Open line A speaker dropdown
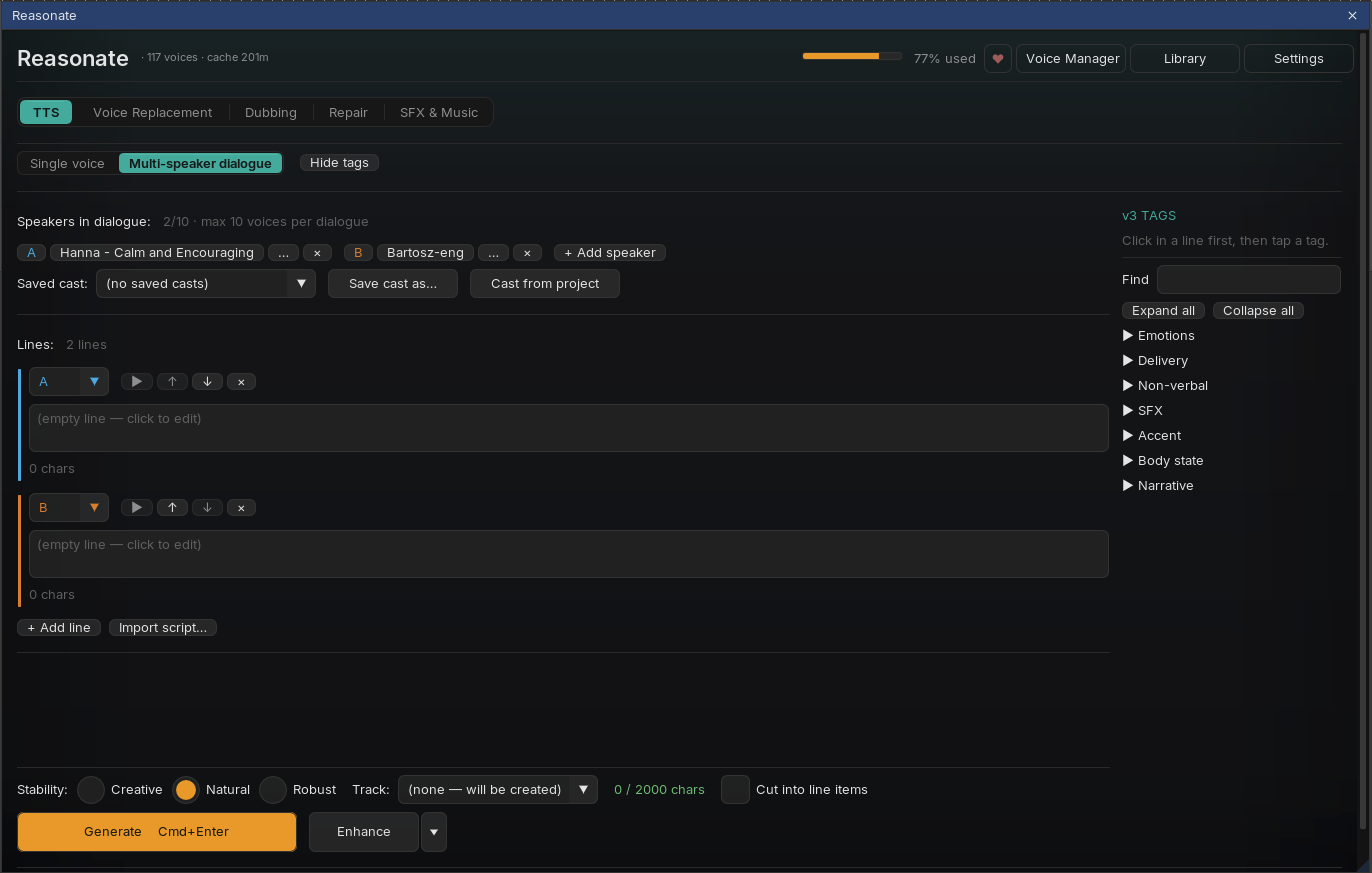 (x=69, y=382)
